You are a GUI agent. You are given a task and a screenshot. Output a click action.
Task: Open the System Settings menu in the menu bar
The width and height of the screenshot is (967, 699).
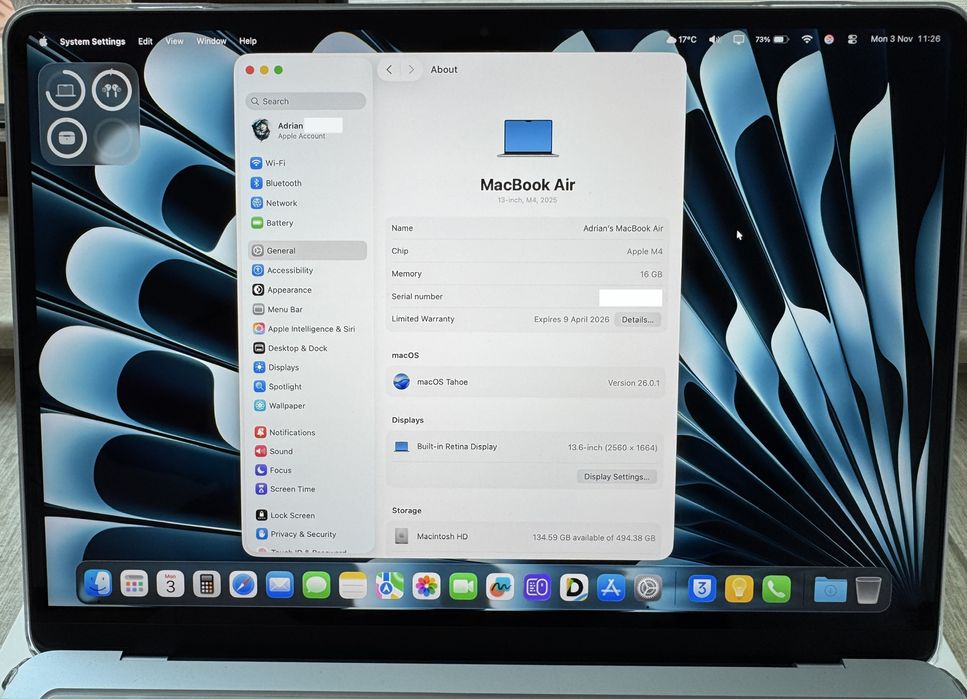point(93,41)
